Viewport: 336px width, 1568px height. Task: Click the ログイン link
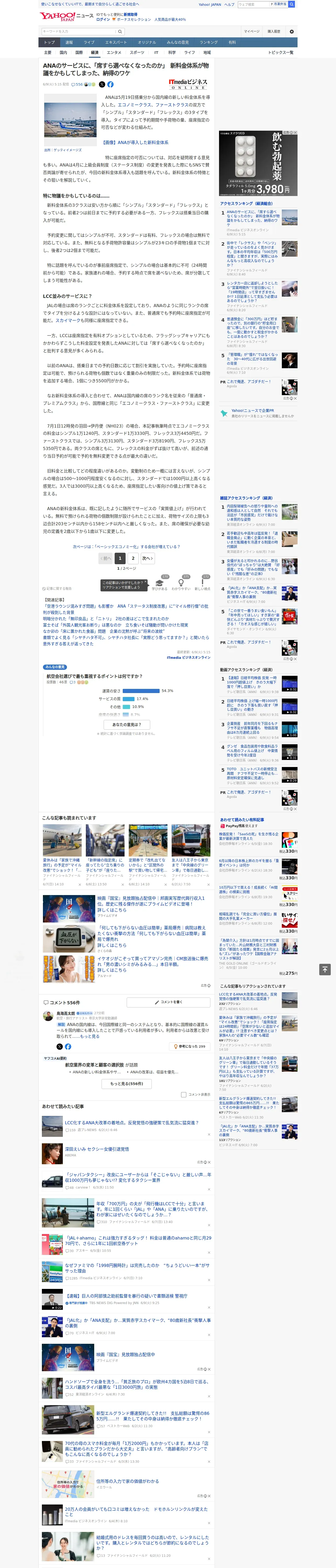click(103, 20)
